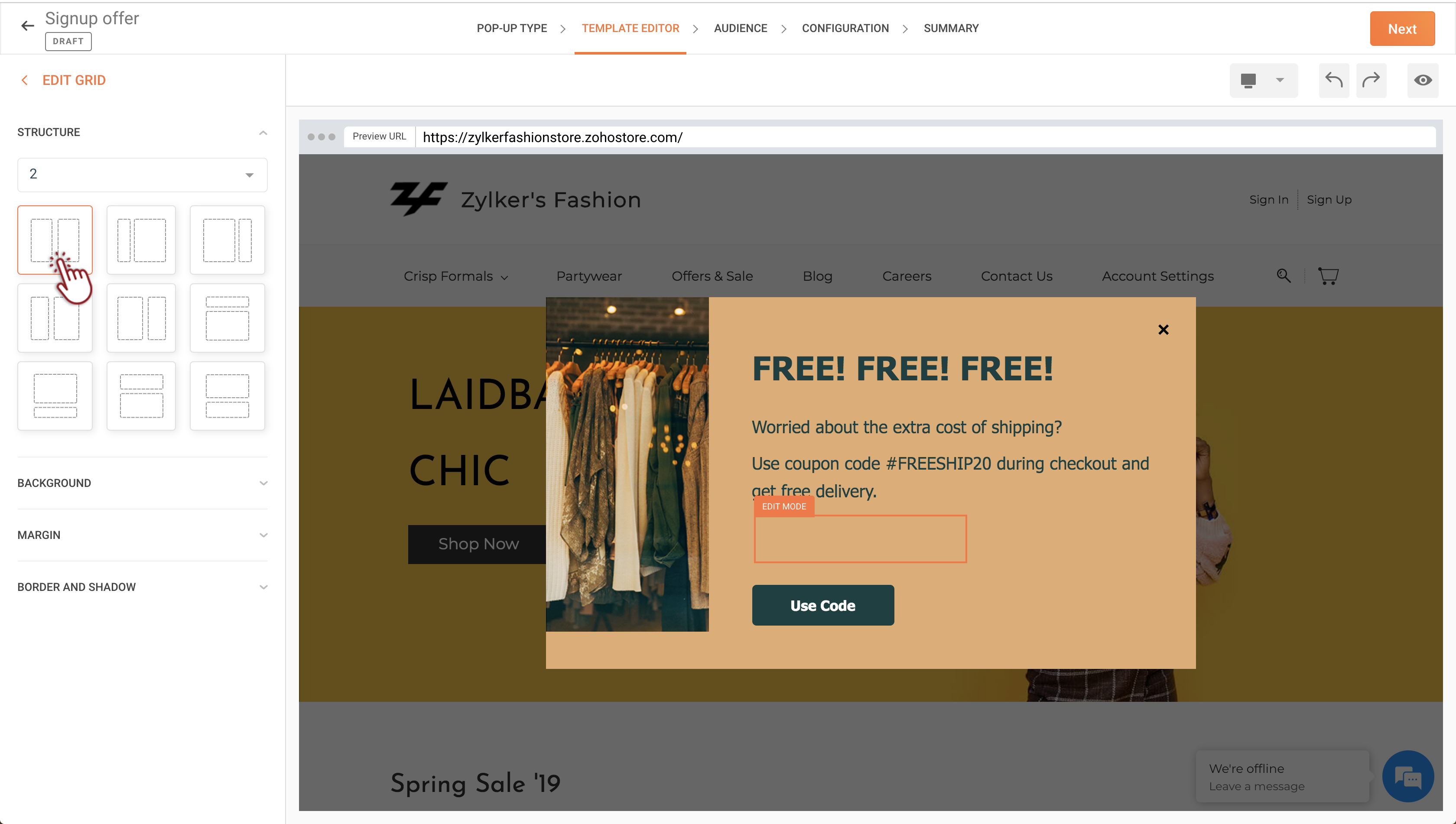Screen dimensions: 1456x824
Task: Toggle the preview eye icon
Action: [x=1423, y=80]
